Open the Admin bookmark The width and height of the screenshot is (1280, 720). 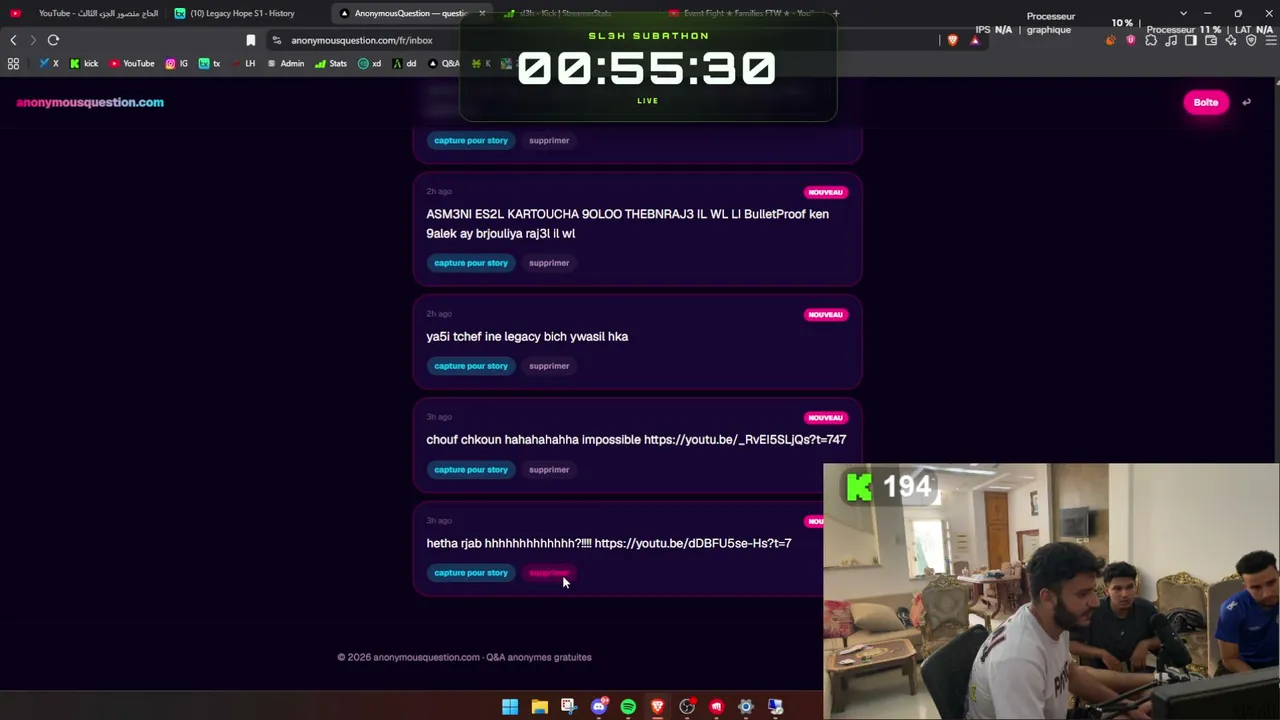[286, 63]
